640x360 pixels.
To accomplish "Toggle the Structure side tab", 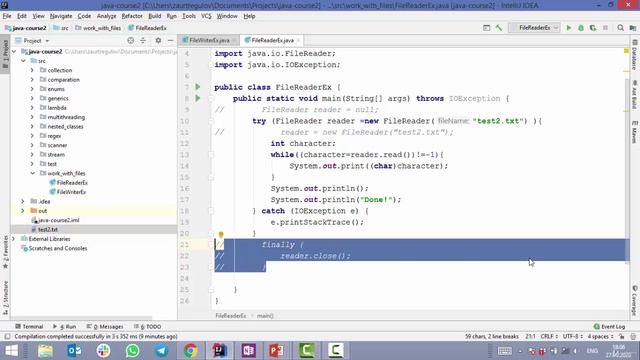I will coord(5,298).
